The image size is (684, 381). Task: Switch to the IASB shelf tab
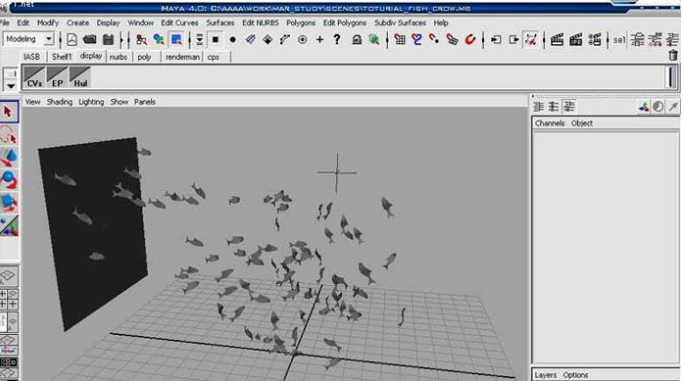click(x=31, y=57)
